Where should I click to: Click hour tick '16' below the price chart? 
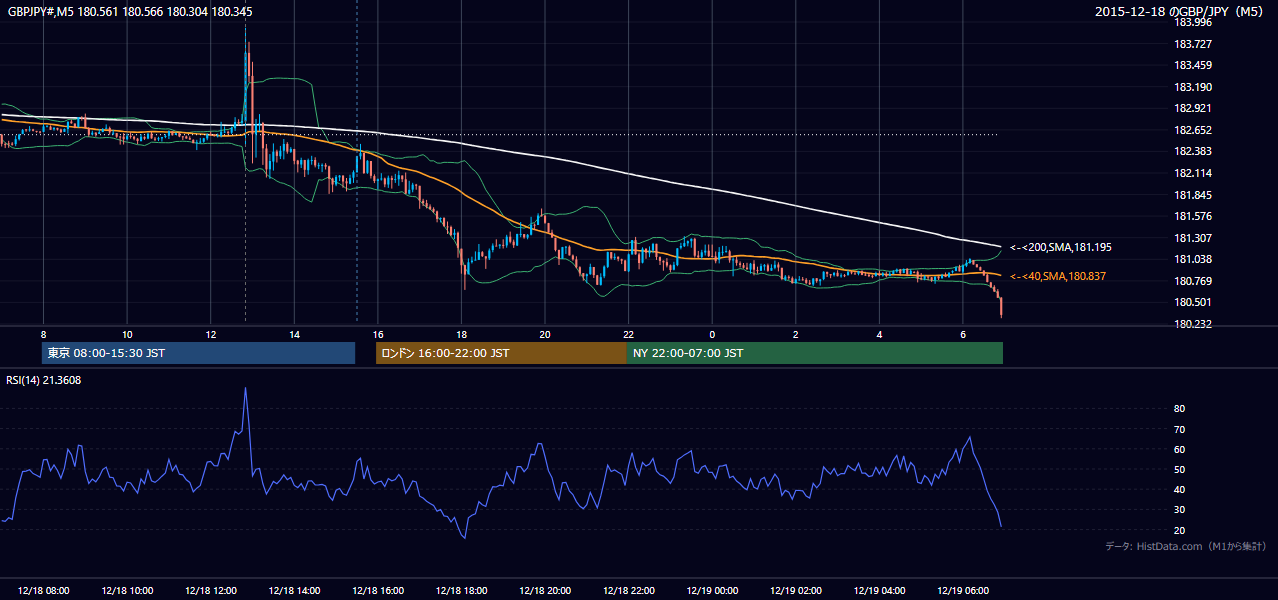point(378,334)
